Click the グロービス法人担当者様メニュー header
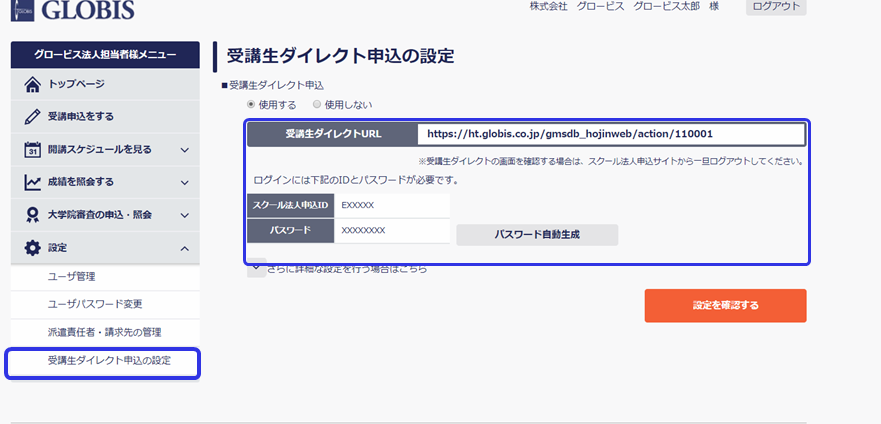Viewport: 881px width, 424px height. pyautogui.click(x=105, y=55)
